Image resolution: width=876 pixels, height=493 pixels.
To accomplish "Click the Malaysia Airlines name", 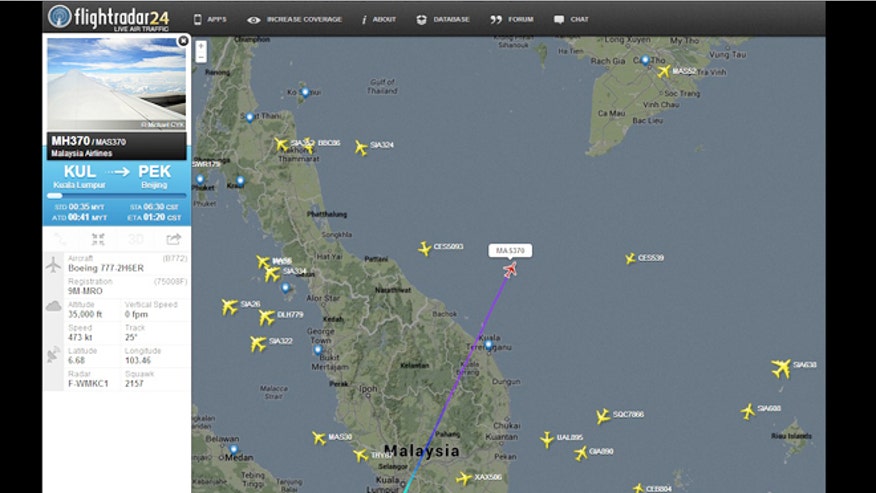I will tap(82, 153).
